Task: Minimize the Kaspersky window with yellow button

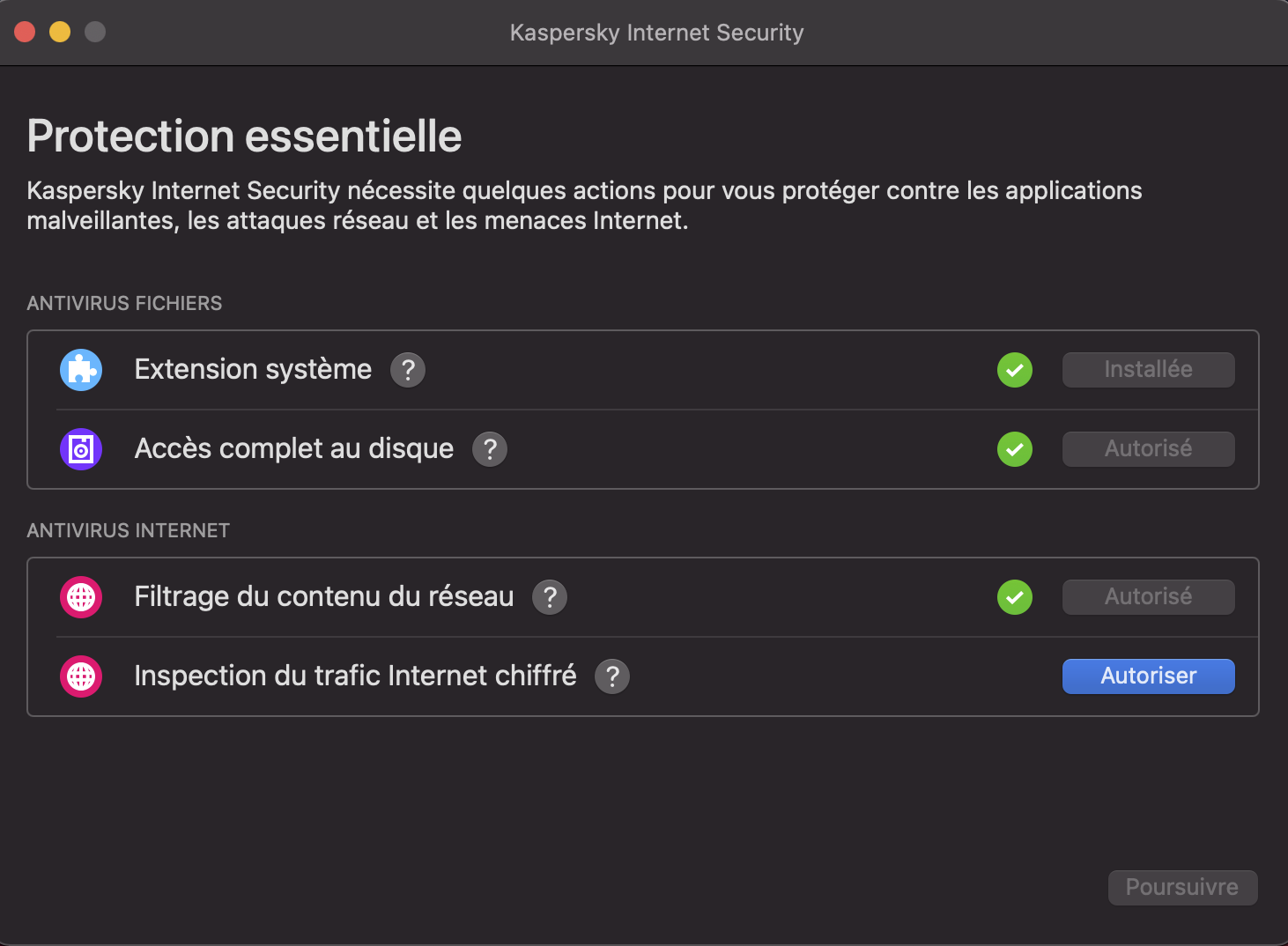Action: (x=60, y=33)
